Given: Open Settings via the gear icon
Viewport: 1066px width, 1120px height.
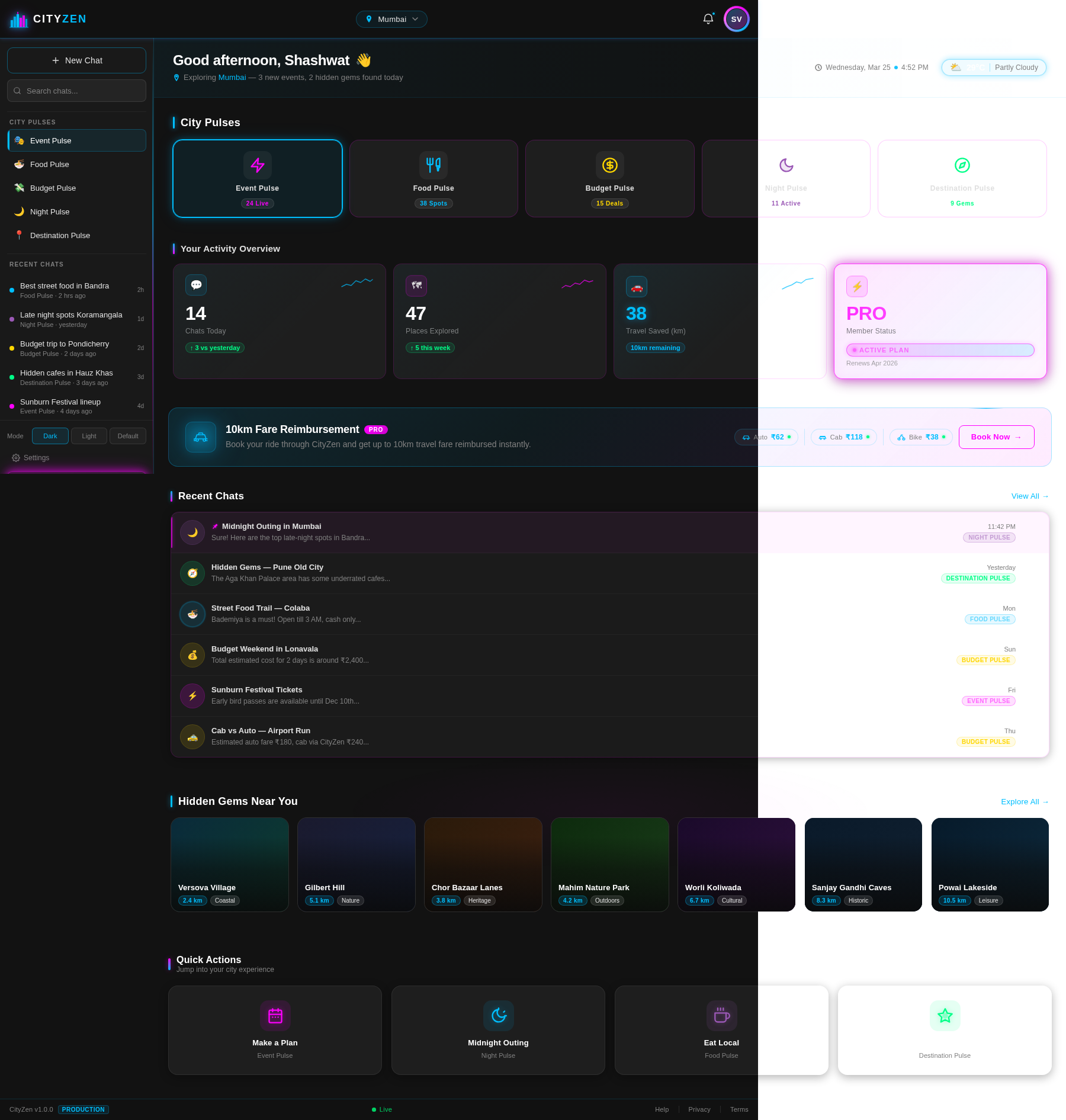Looking at the screenshot, I should click(15, 457).
